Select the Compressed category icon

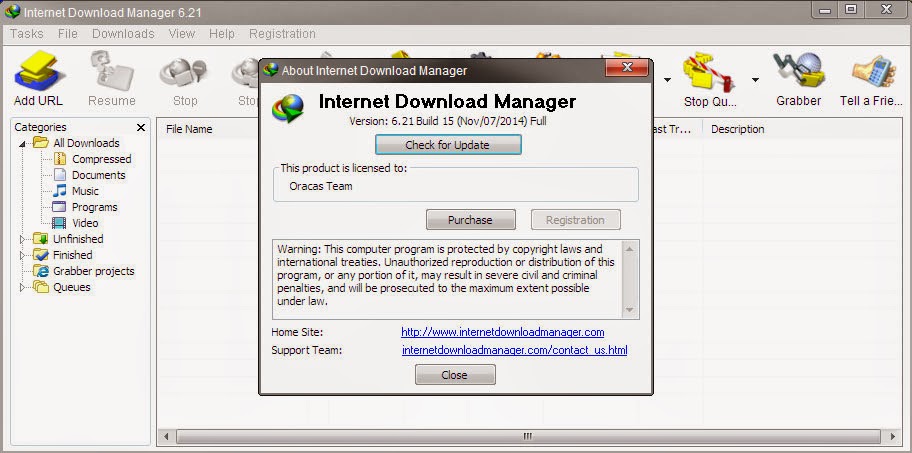(60, 159)
